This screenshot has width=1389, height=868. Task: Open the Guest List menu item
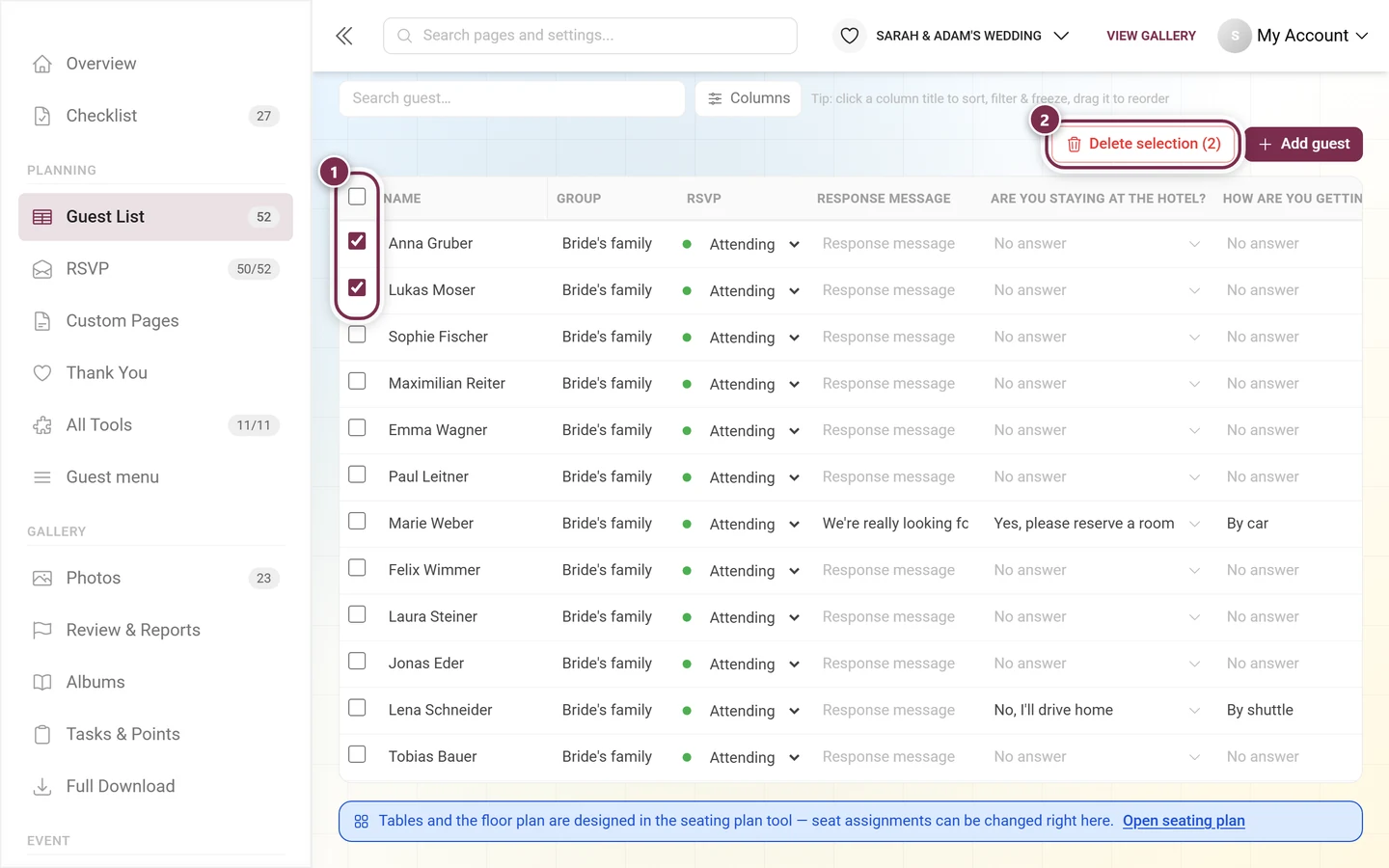click(x=155, y=217)
